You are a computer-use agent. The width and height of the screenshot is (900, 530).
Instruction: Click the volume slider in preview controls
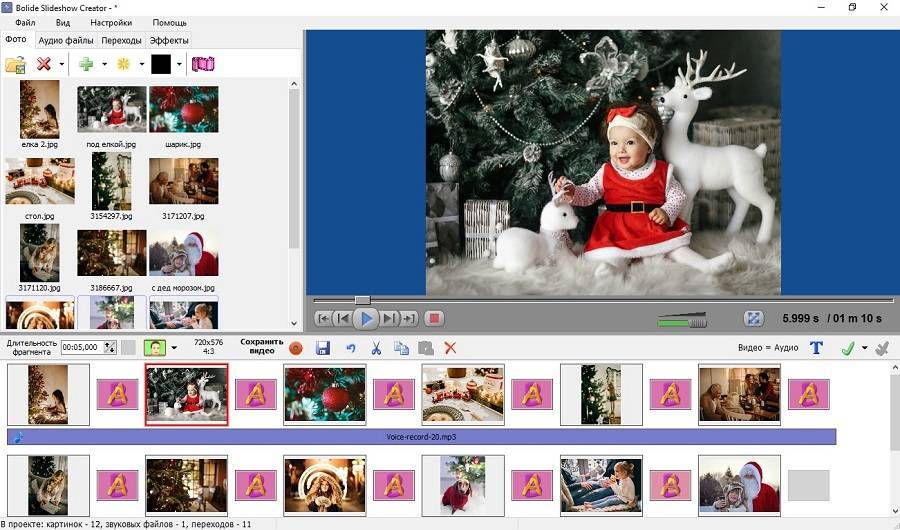tap(682, 320)
